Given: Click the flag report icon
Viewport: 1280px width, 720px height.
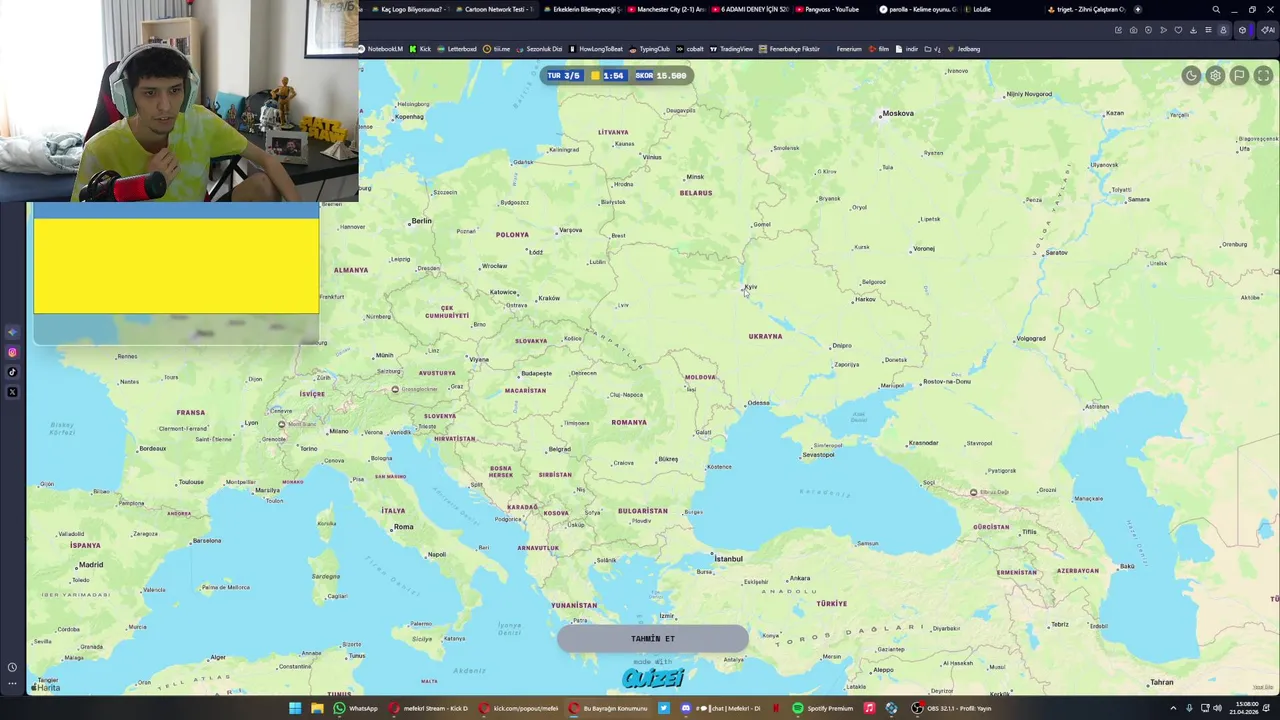Looking at the screenshot, I should pyautogui.click(x=1239, y=75).
